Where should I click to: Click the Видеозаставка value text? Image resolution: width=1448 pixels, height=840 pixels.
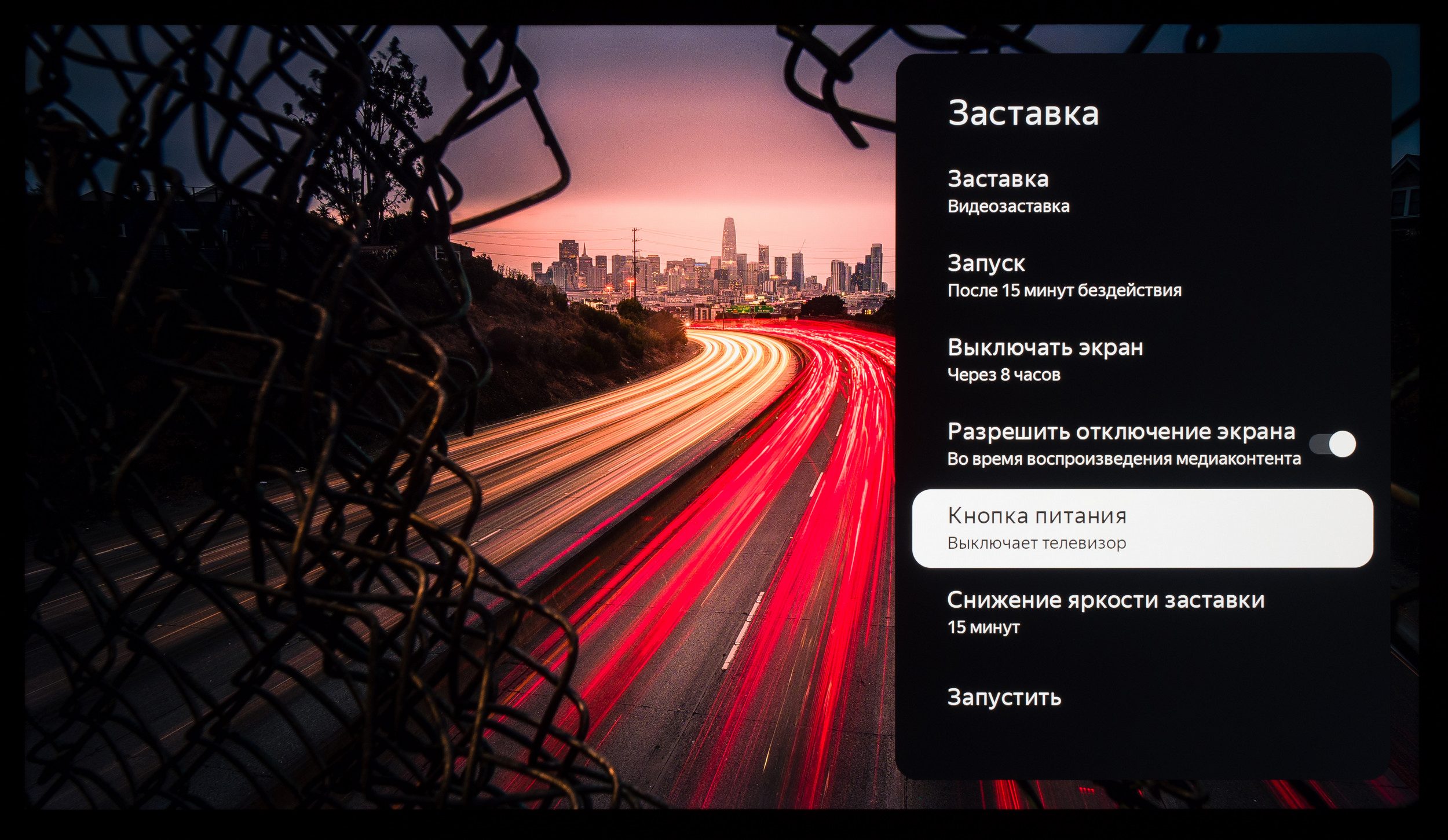[x=1008, y=207]
